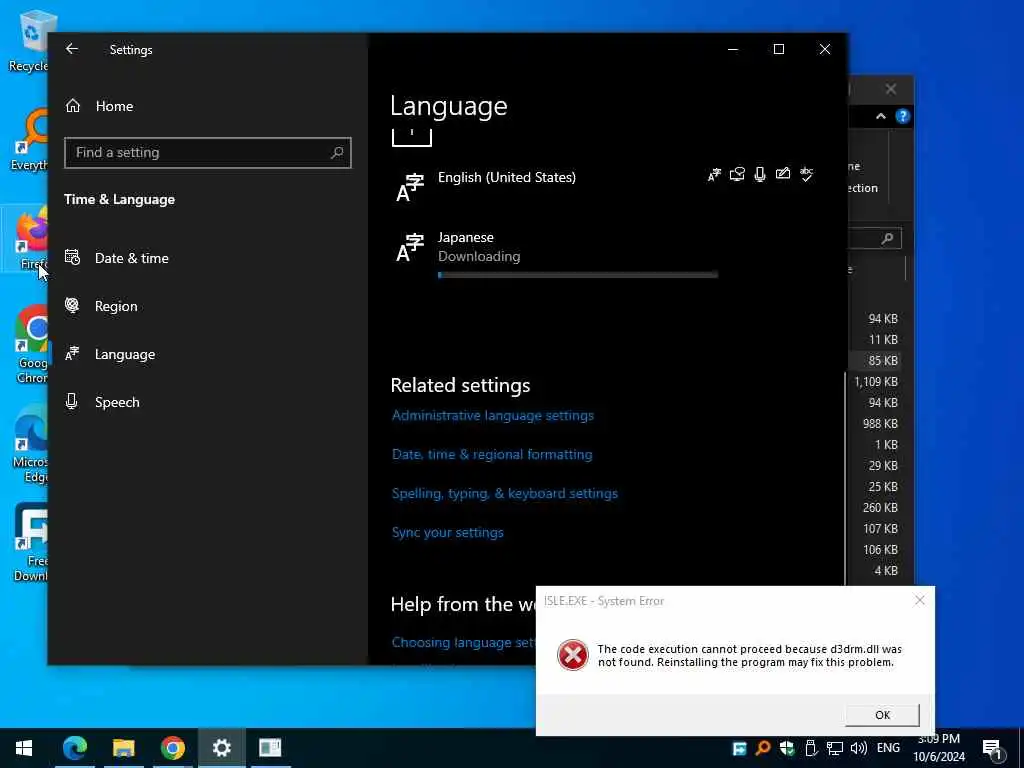Maximize the Settings window
This screenshot has height=768, width=1024.
pyautogui.click(x=778, y=49)
